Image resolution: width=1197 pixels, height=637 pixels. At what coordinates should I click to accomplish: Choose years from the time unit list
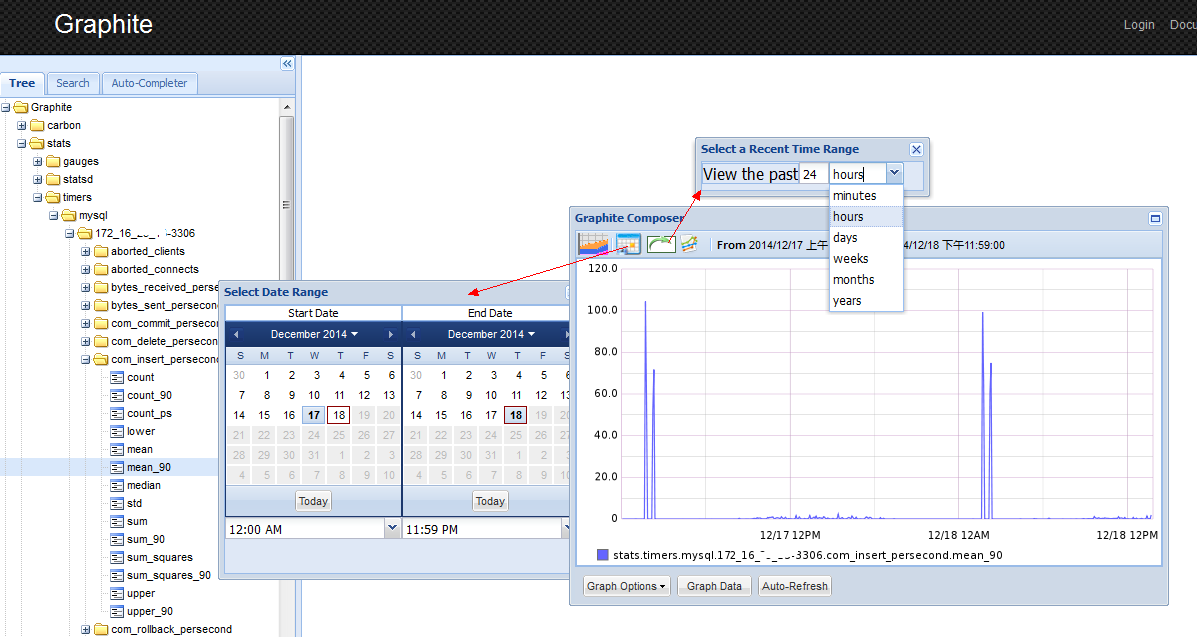866,301
